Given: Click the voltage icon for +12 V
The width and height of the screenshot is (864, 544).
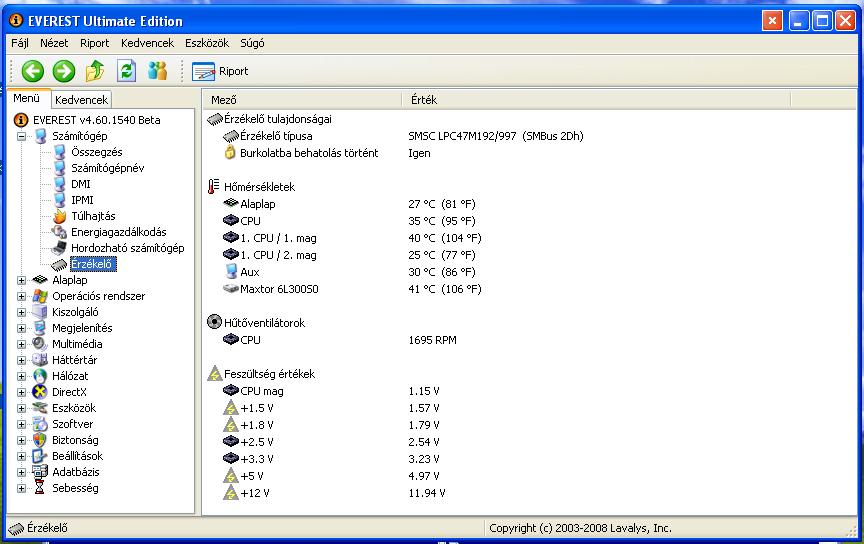Looking at the screenshot, I should tap(230, 493).
